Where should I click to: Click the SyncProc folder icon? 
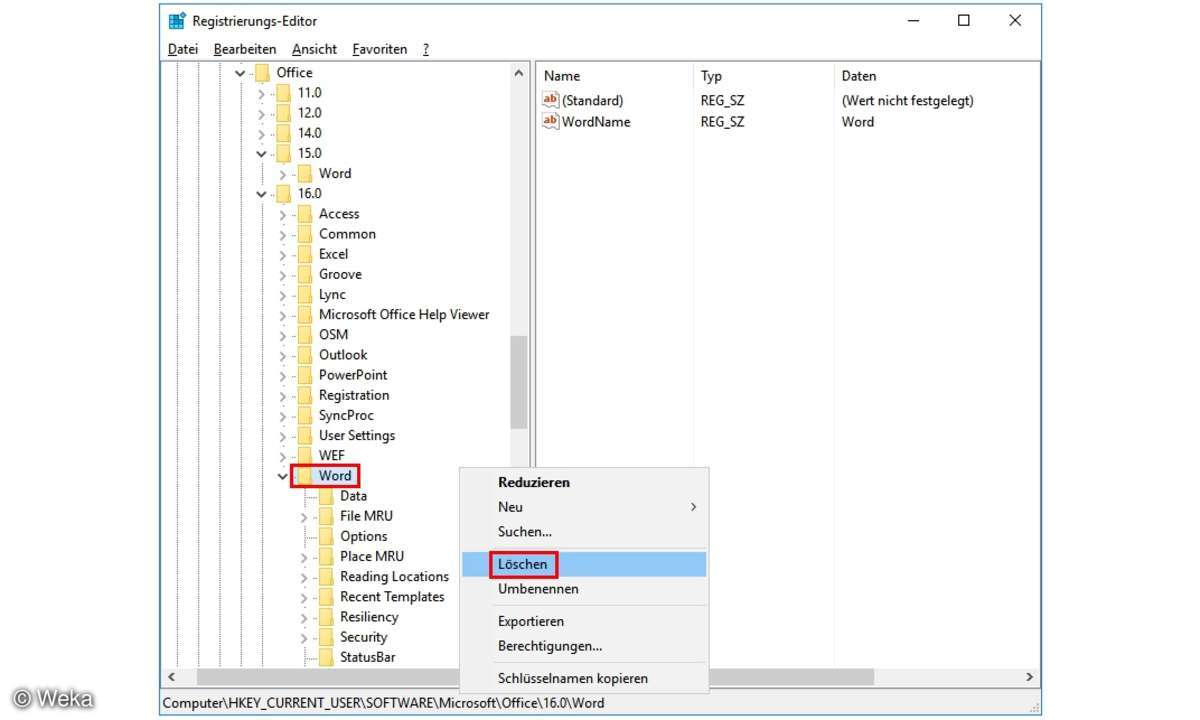(x=304, y=415)
